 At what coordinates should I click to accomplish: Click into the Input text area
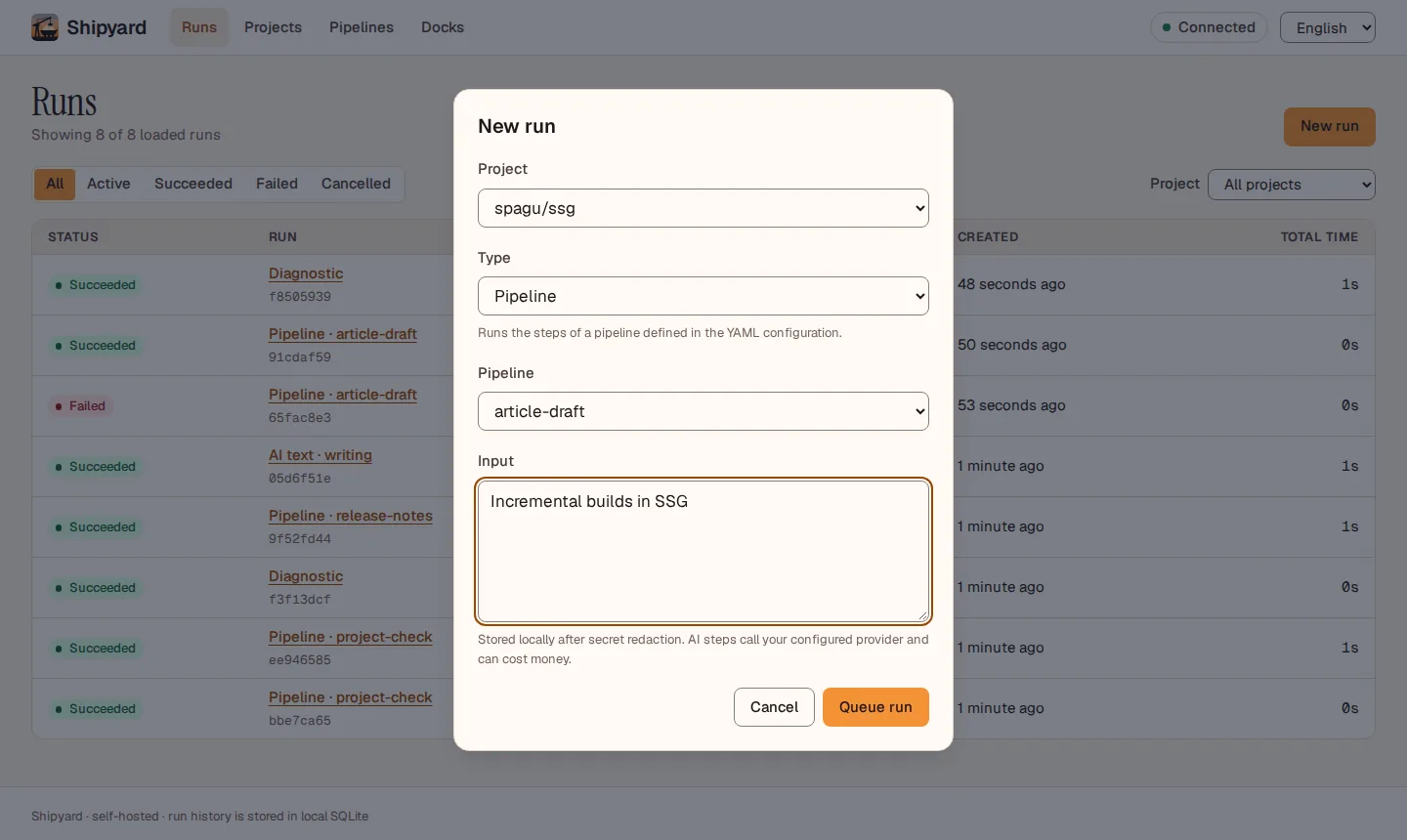(703, 551)
